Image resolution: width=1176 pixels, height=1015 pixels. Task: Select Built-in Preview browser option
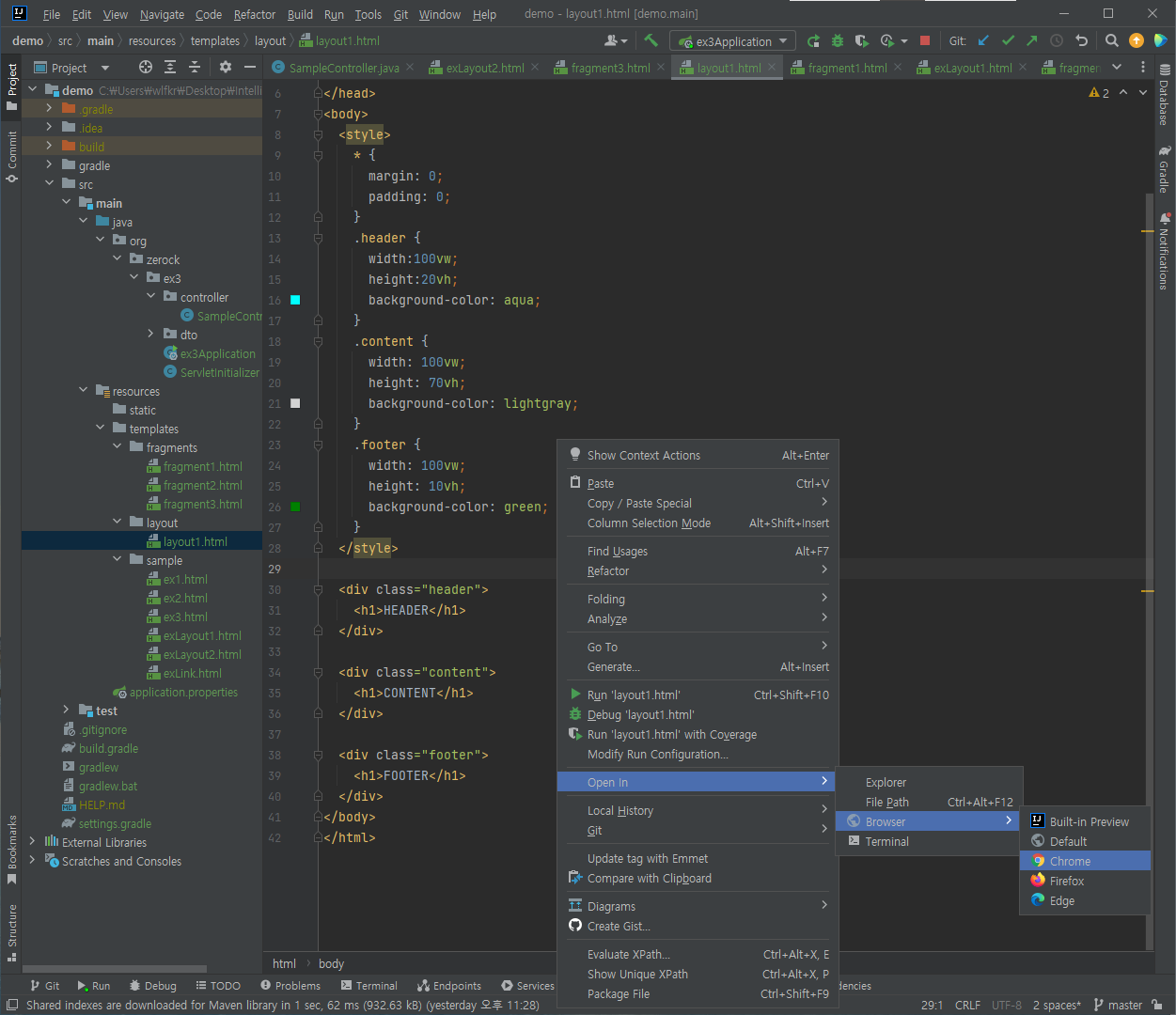pyautogui.click(x=1085, y=821)
